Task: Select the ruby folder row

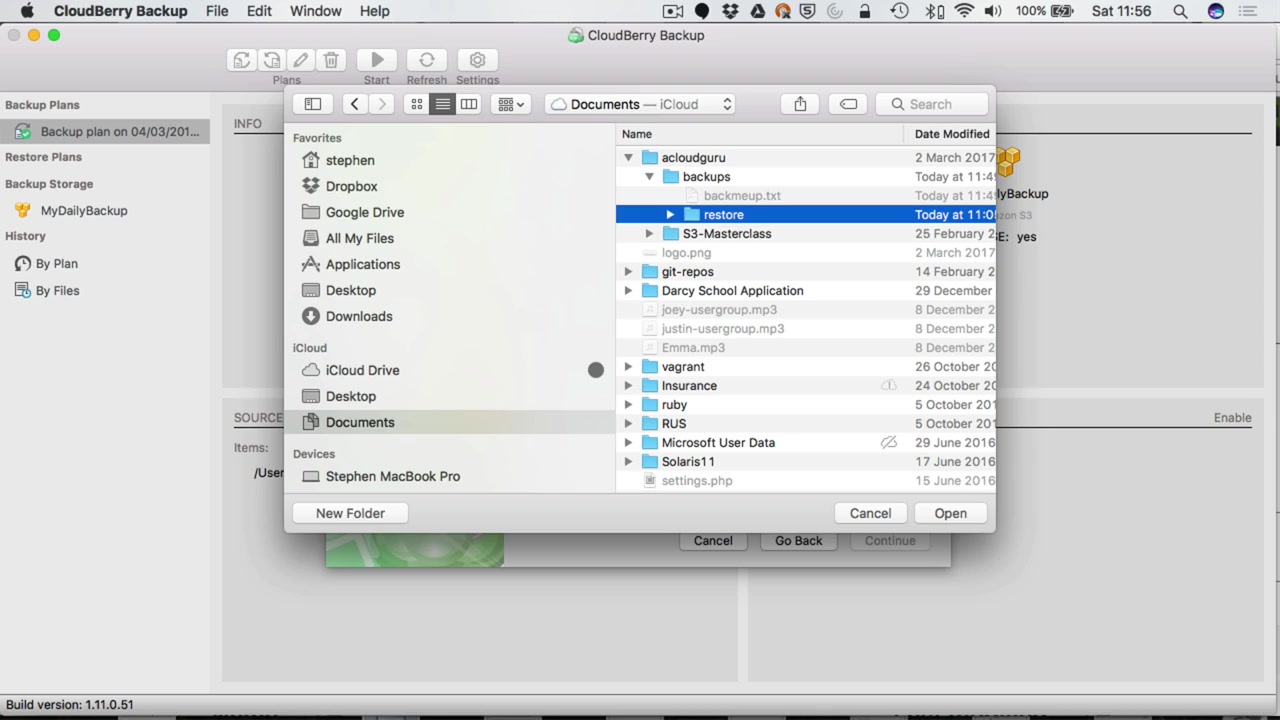Action: pos(805,405)
